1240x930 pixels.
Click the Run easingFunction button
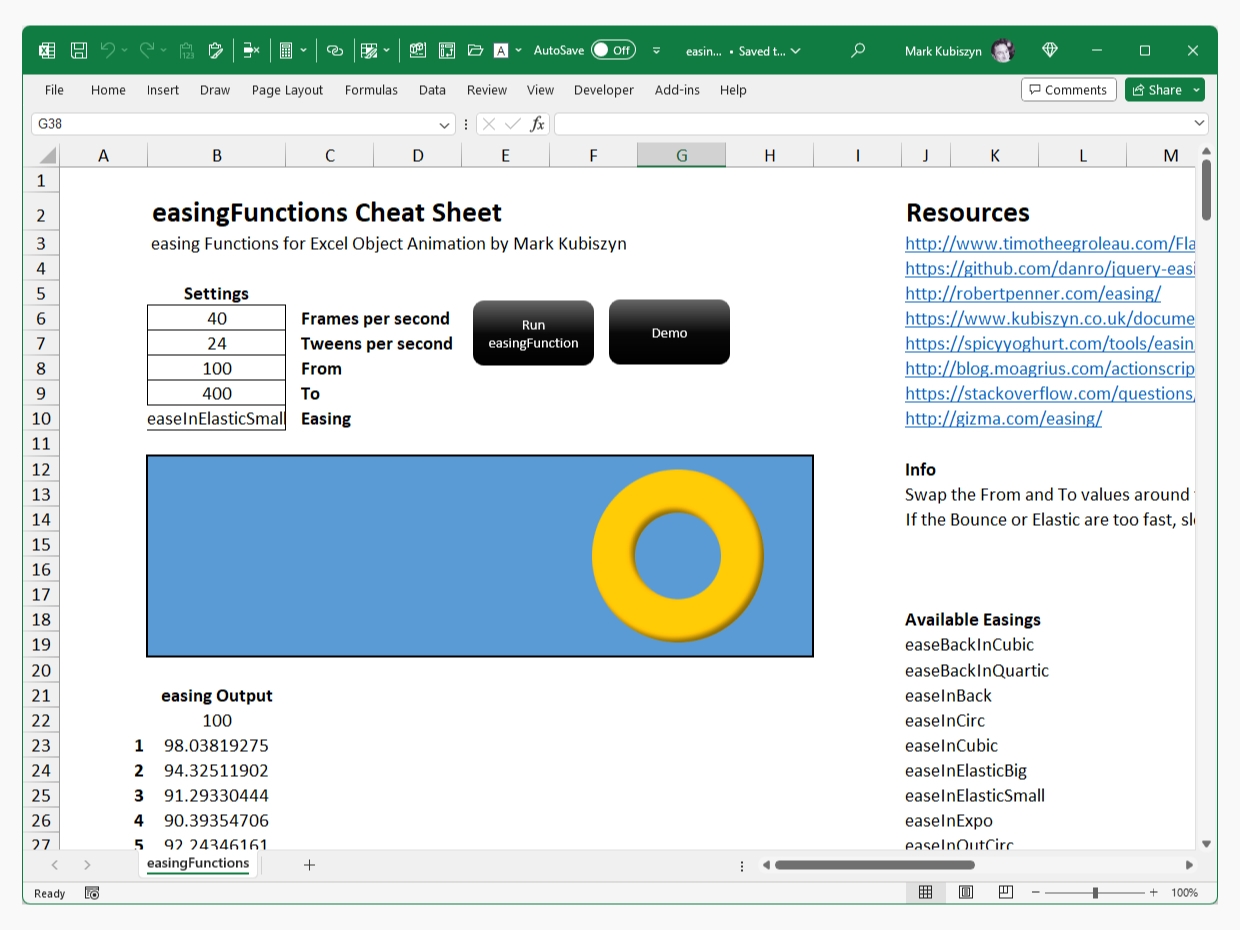(533, 334)
